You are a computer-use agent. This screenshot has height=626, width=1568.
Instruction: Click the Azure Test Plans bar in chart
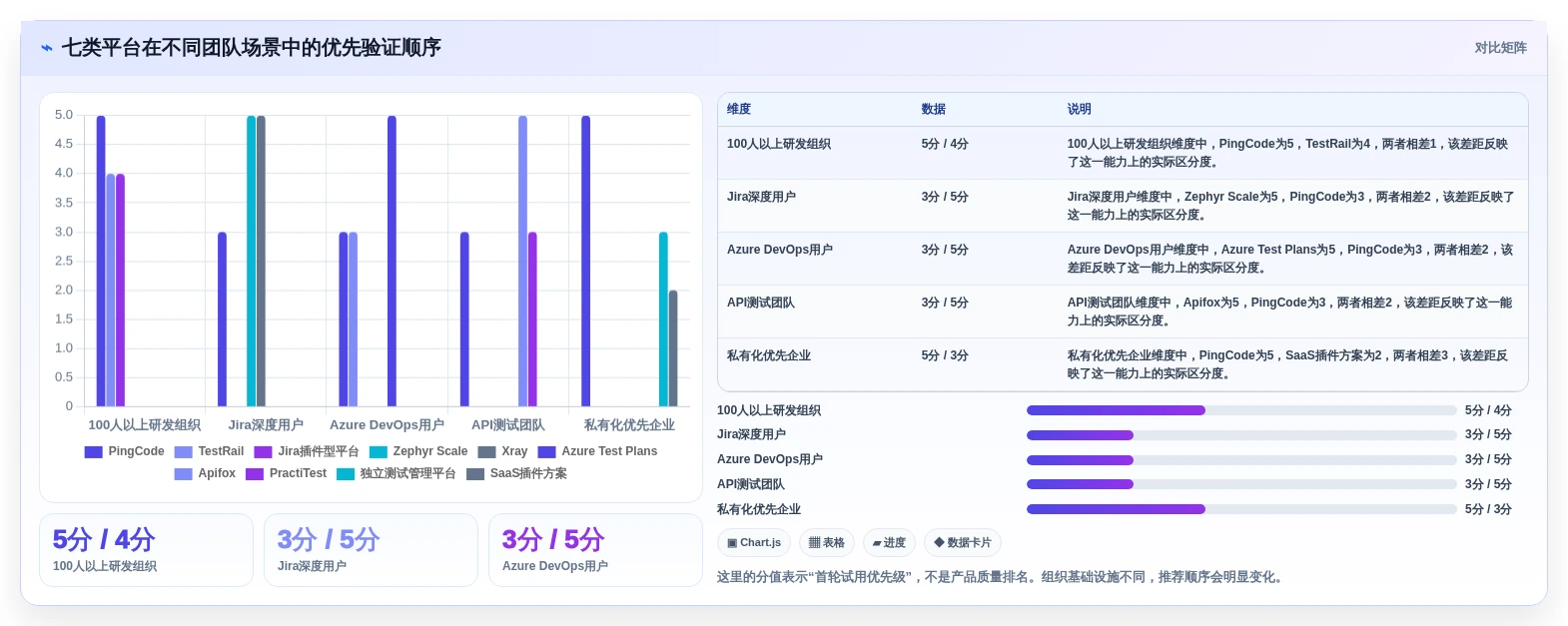[392, 262]
